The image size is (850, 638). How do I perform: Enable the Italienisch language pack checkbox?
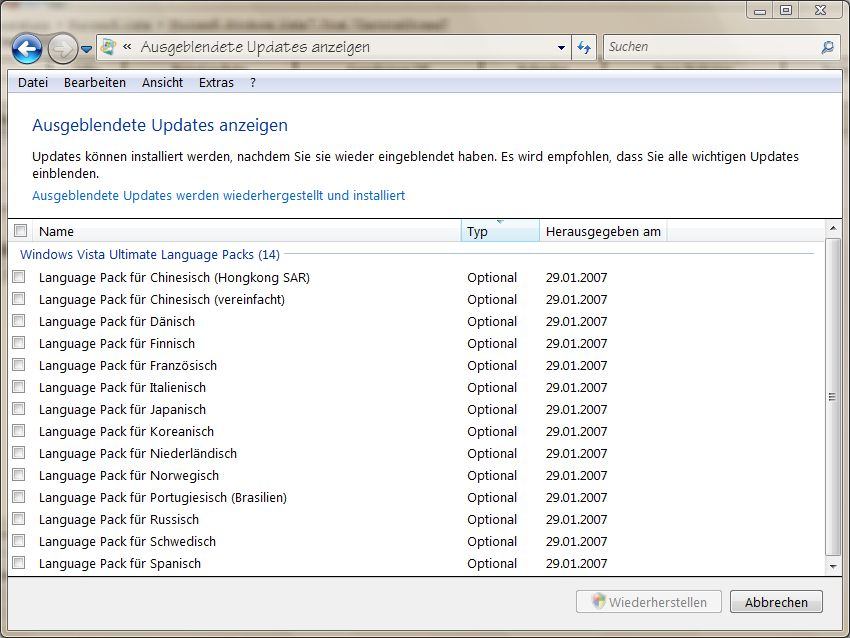coord(19,386)
